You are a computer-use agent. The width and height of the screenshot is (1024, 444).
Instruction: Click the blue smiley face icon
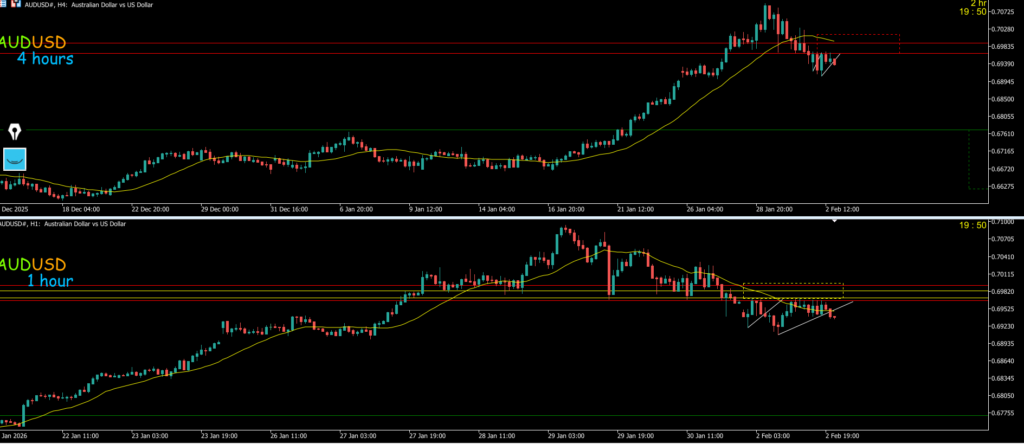[14, 159]
